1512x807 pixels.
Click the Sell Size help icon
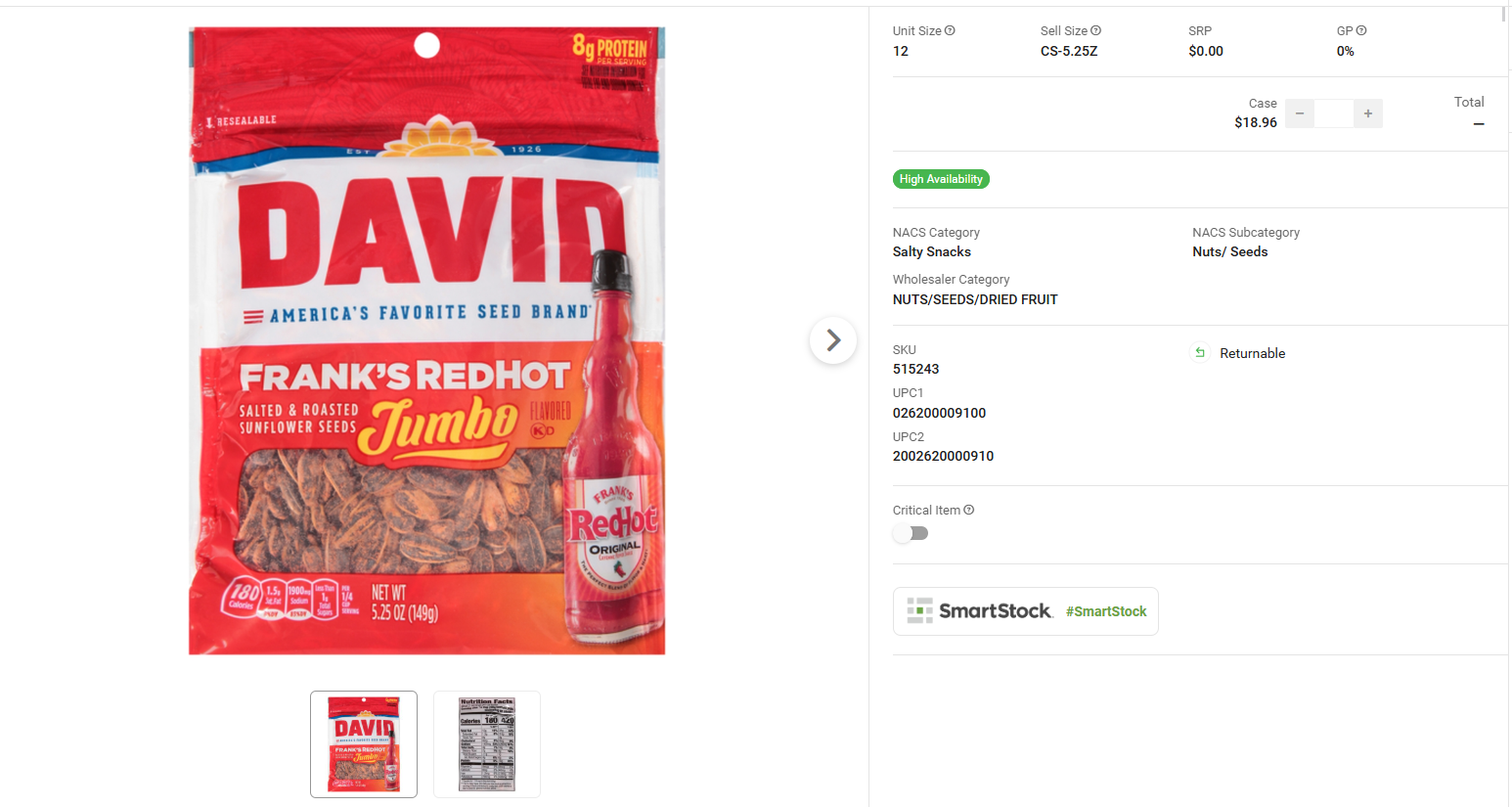click(1095, 31)
